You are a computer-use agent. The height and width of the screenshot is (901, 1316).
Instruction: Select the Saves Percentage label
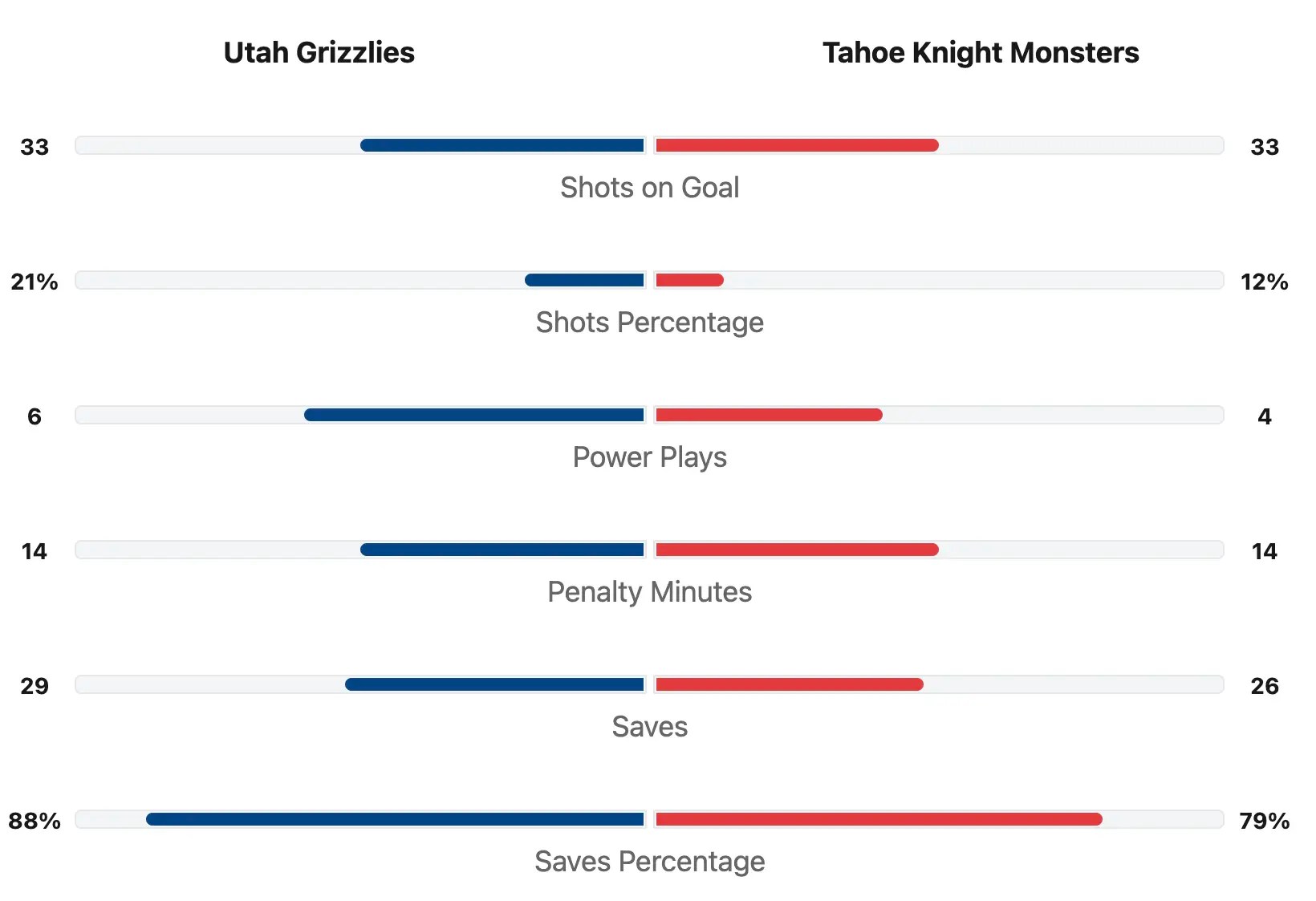pos(649,862)
